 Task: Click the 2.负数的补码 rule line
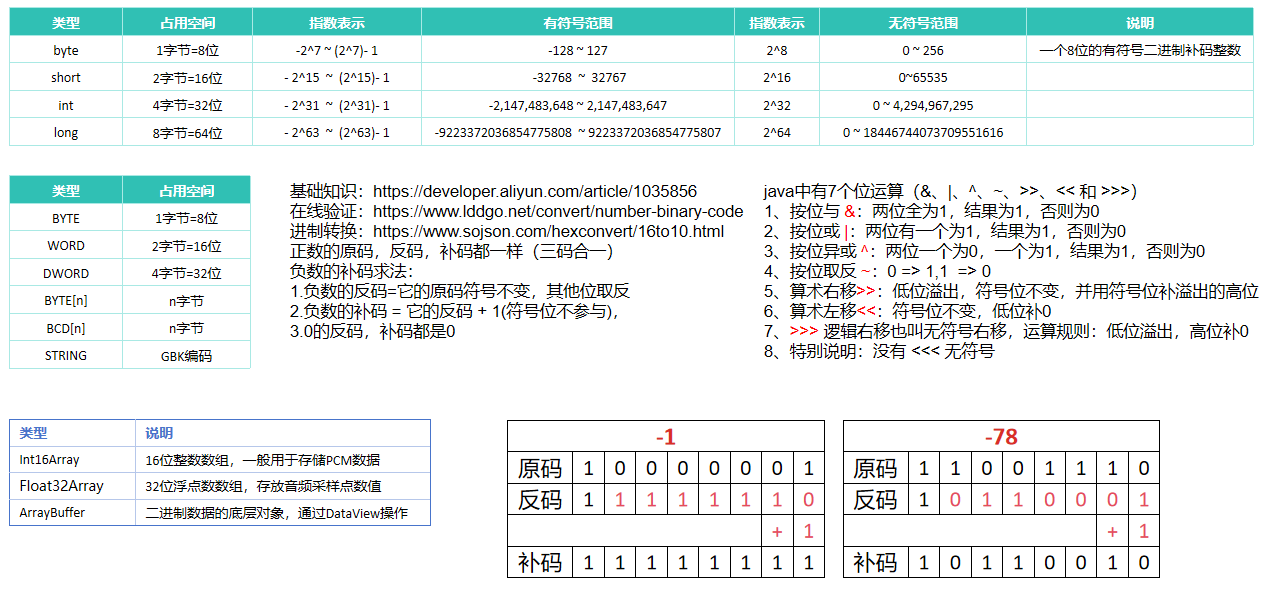456,311
